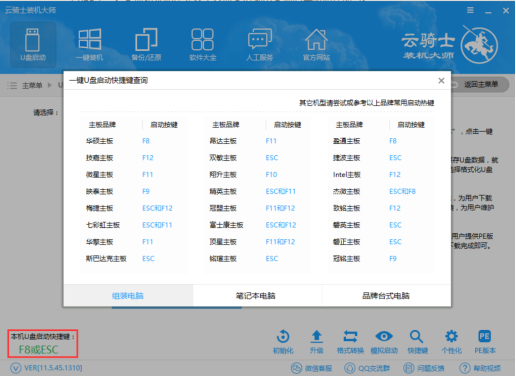
Task: Select the 致铭主板 row
Action: click(x=380, y=208)
